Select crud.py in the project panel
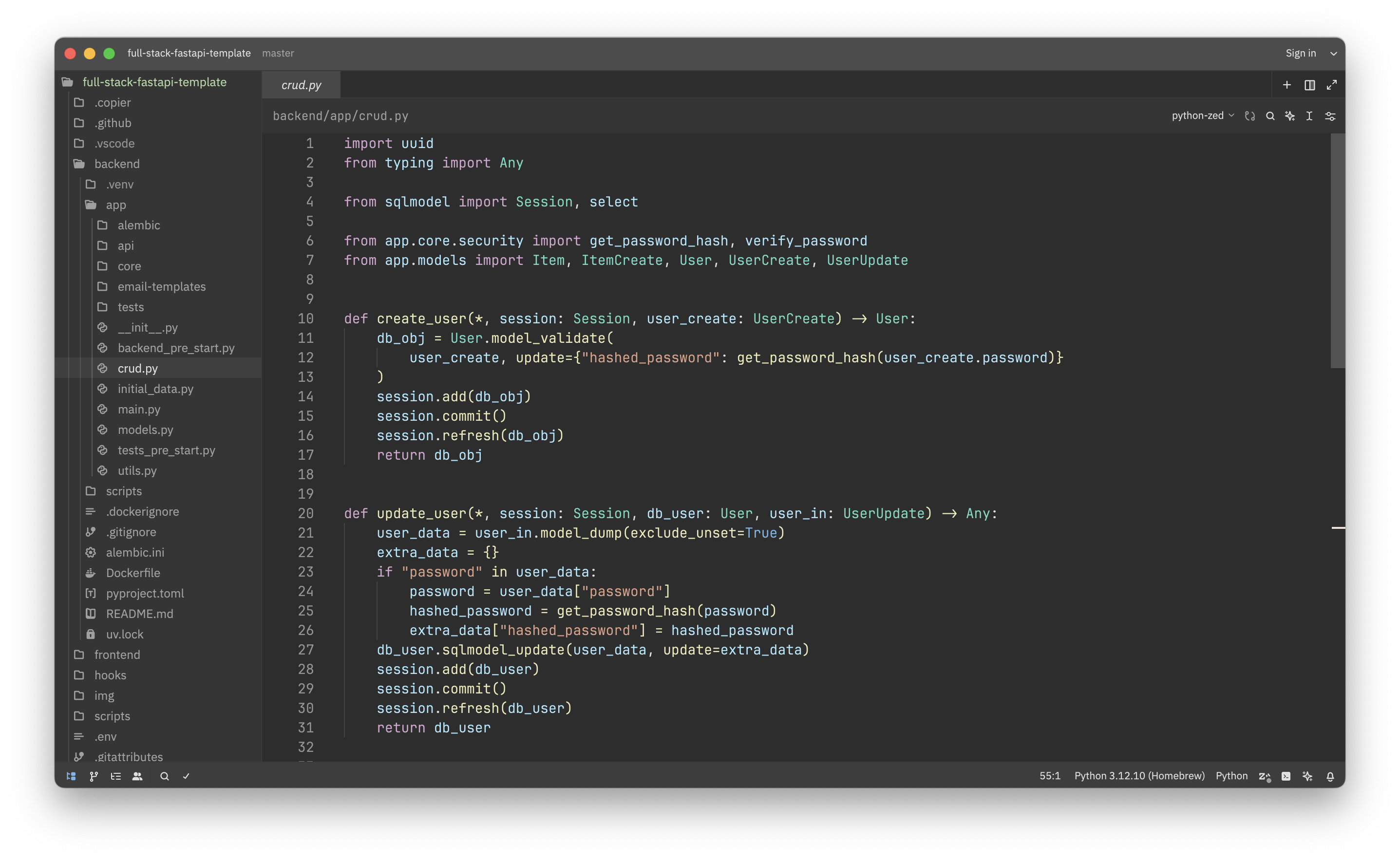Viewport: 1400px width, 860px height. click(158, 369)
